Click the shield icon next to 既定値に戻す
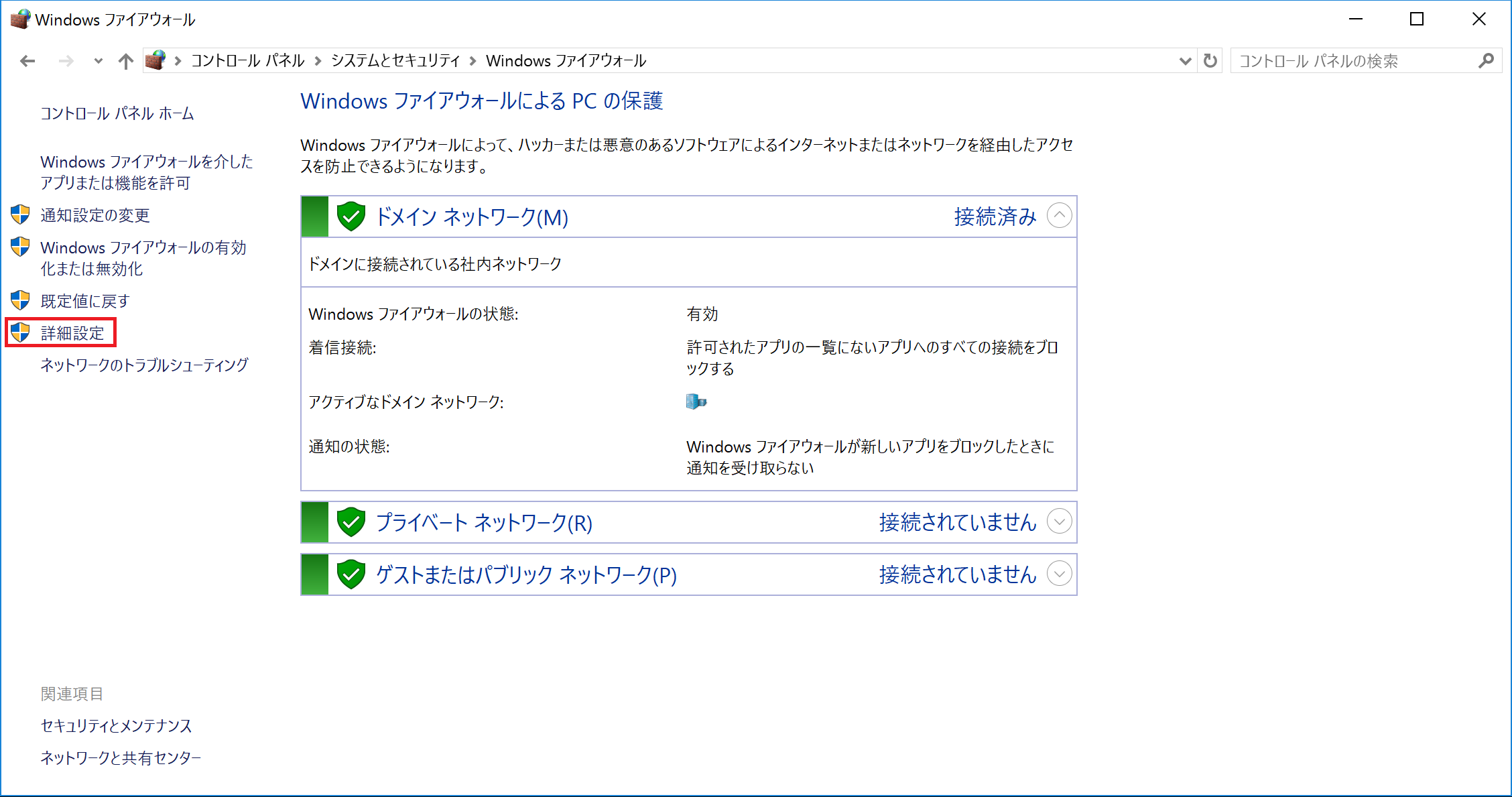Screen dimensions: 1512x797 tap(21, 300)
